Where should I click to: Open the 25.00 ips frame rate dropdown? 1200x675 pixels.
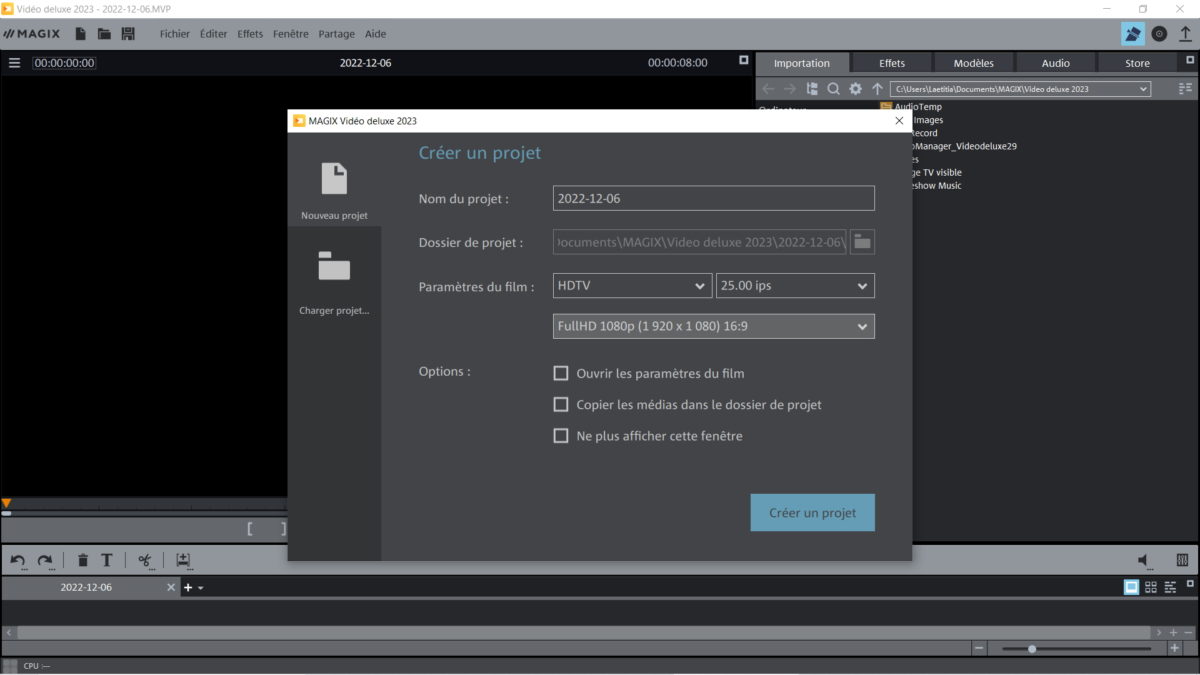(x=796, y=286)
